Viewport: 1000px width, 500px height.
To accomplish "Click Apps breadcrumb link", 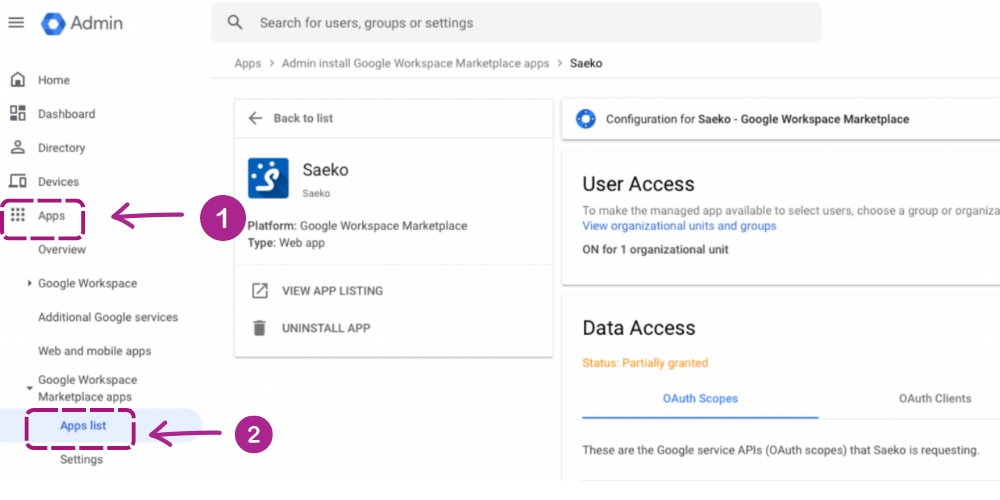I will point(247,63).
